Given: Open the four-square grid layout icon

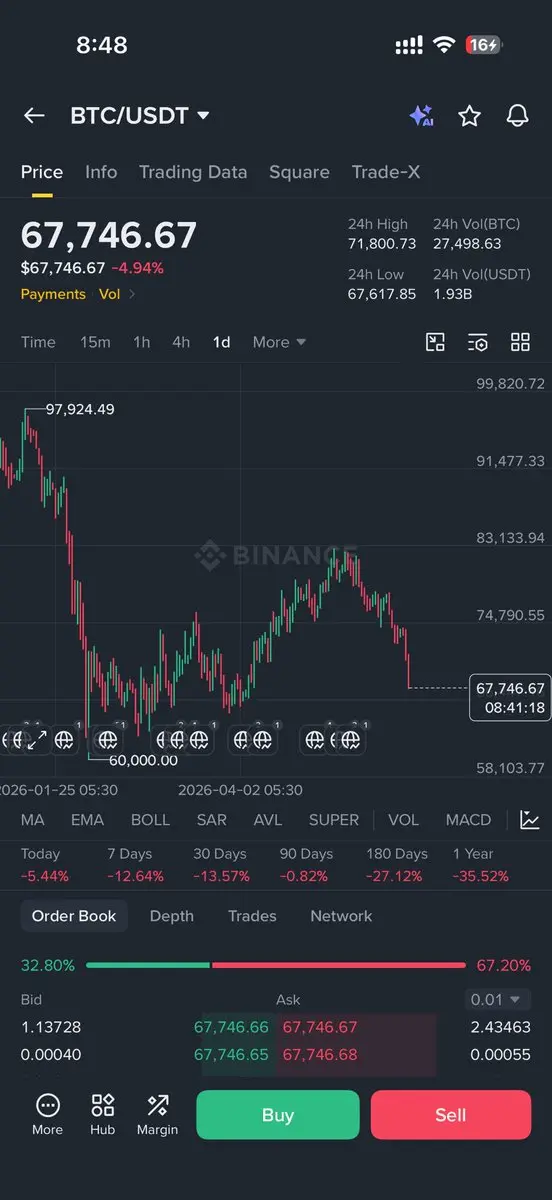Looking at the screenshot, I should coord(520,342).
